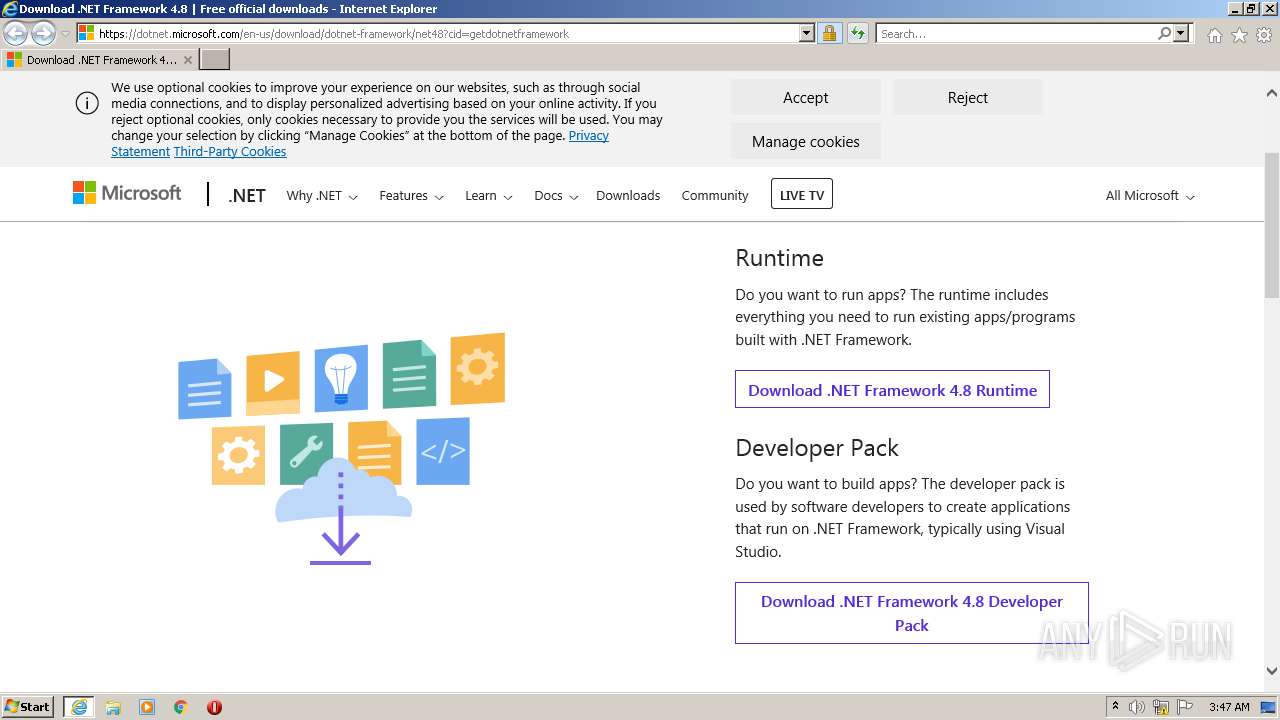
Task: Click the volume speaker tray icon
Action: click(x=1137, y=707)
